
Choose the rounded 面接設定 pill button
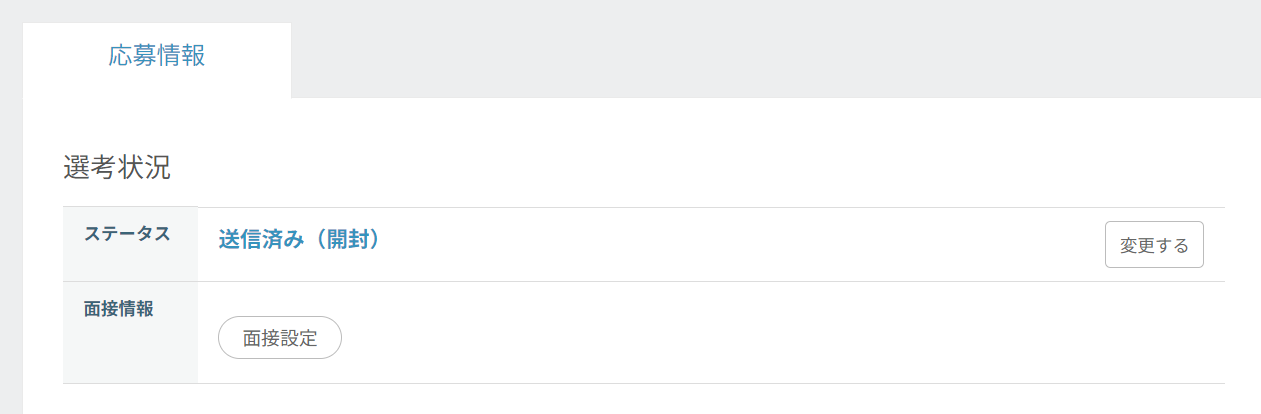[280, 338]
